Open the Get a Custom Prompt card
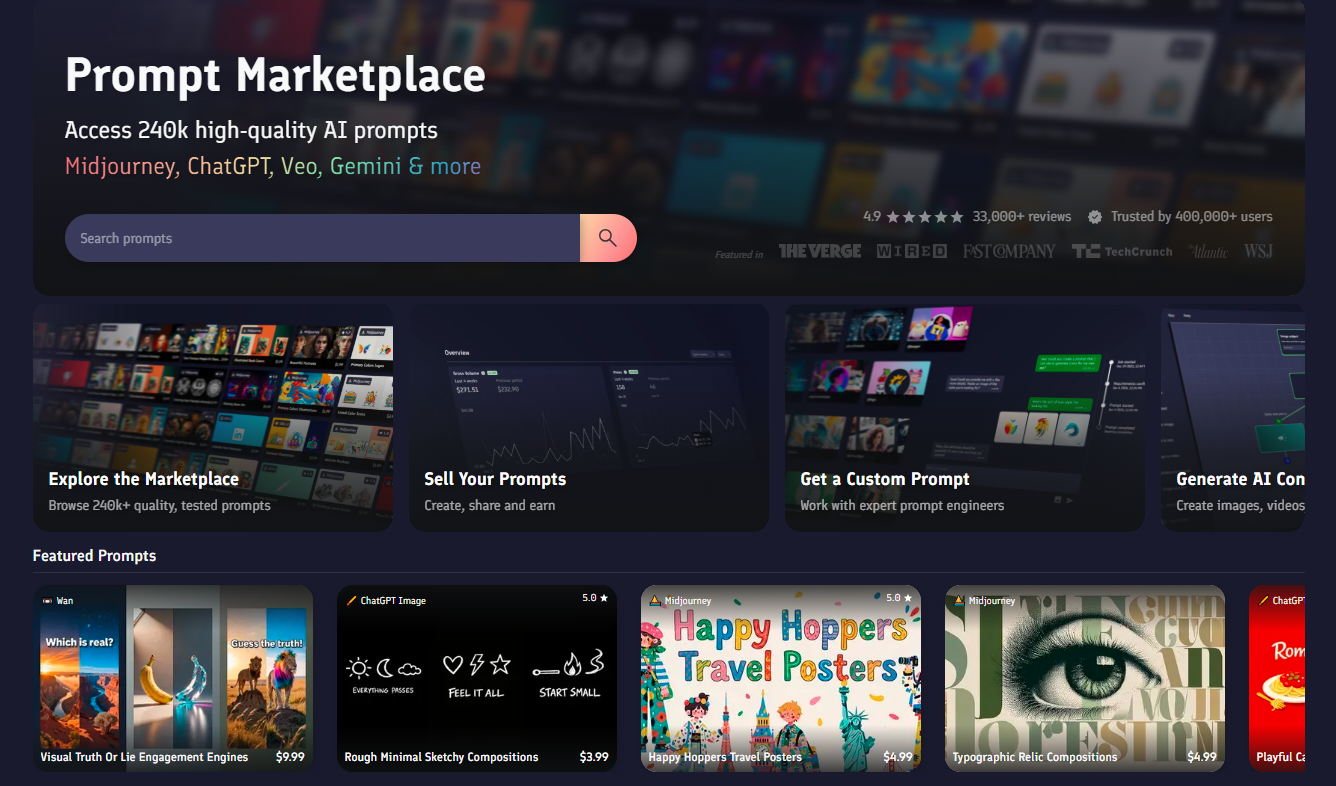 (x=965, y=418)
